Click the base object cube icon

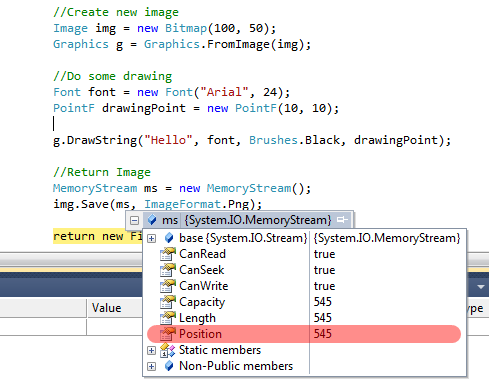169,238
